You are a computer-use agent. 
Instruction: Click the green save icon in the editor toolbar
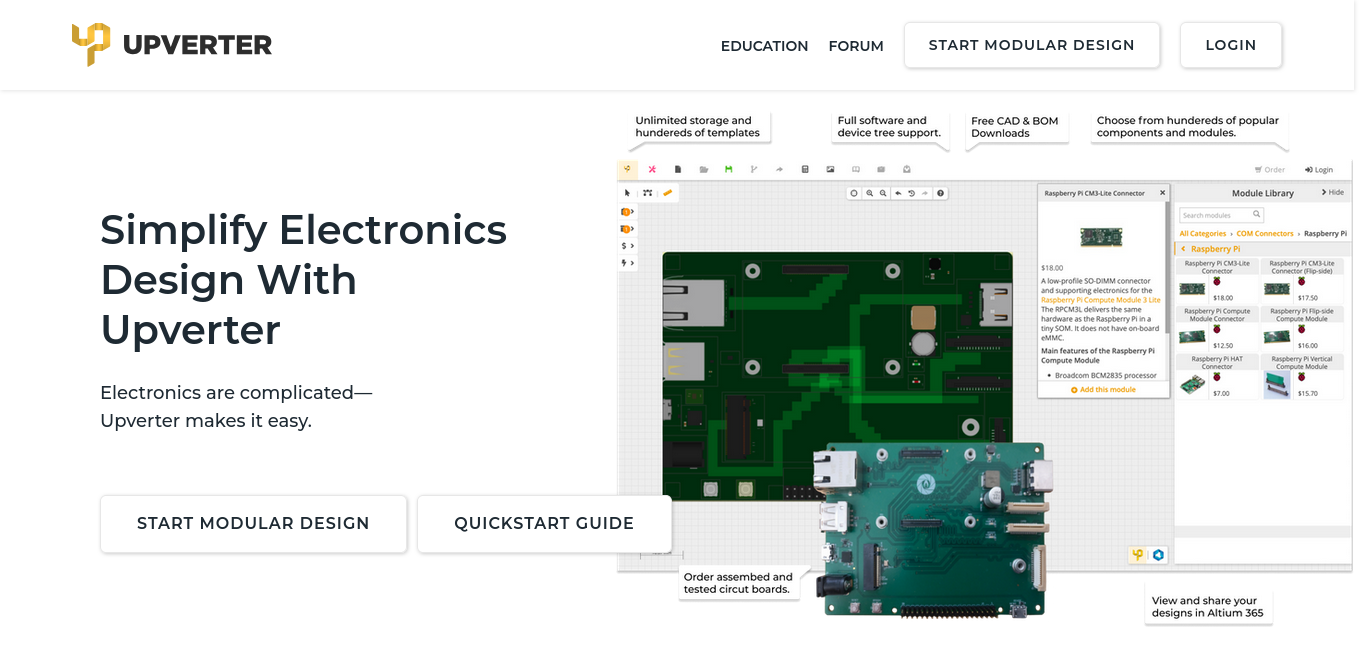(x=728, y=169)
